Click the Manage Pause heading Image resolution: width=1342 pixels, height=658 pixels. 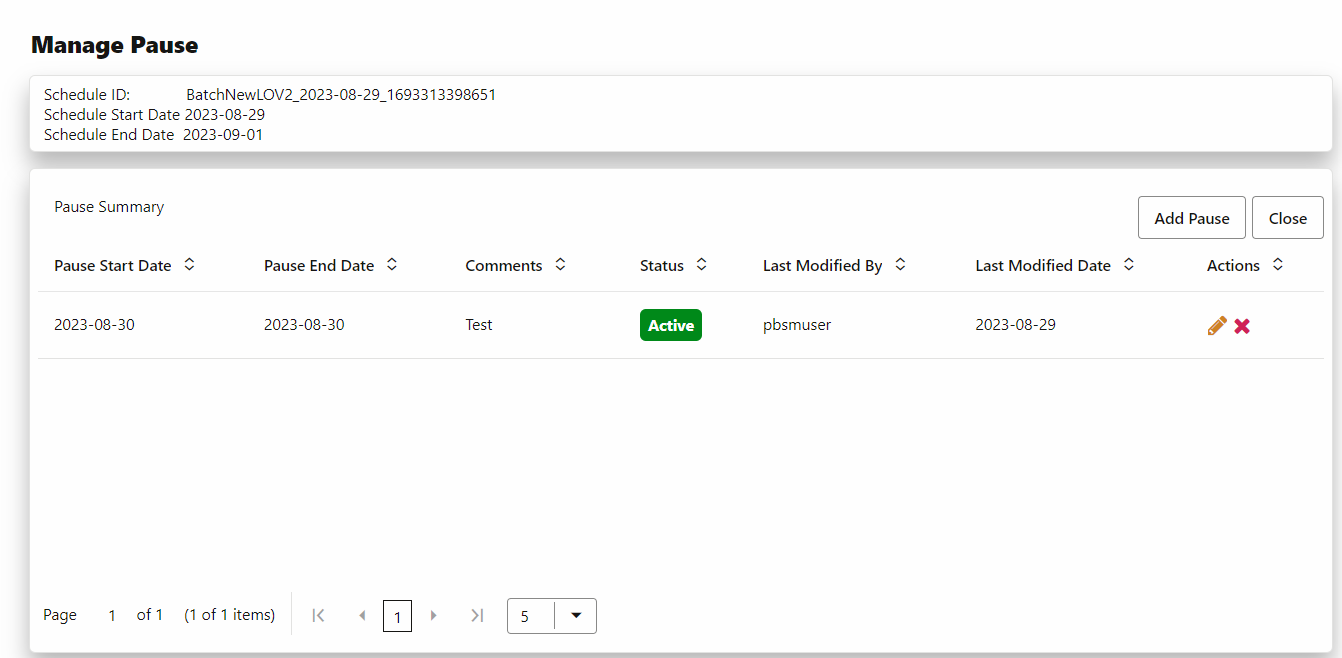coord(115,45)
